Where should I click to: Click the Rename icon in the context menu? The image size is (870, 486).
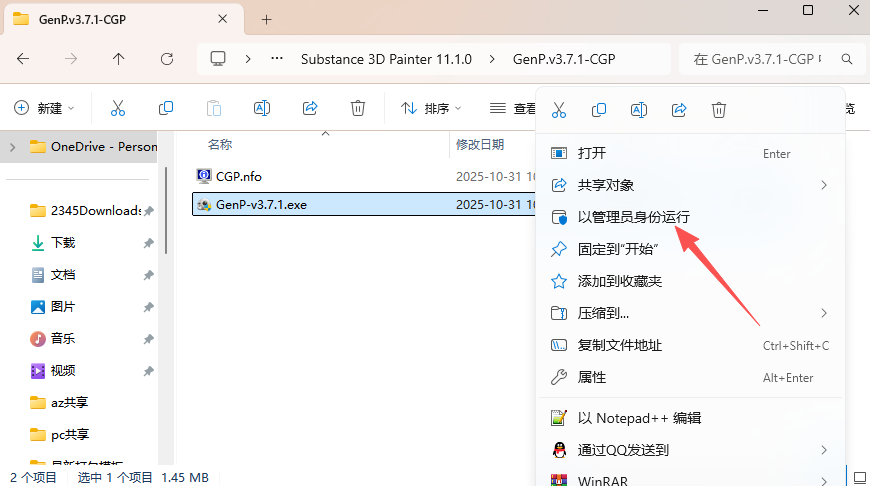click(x=639, y=110)
